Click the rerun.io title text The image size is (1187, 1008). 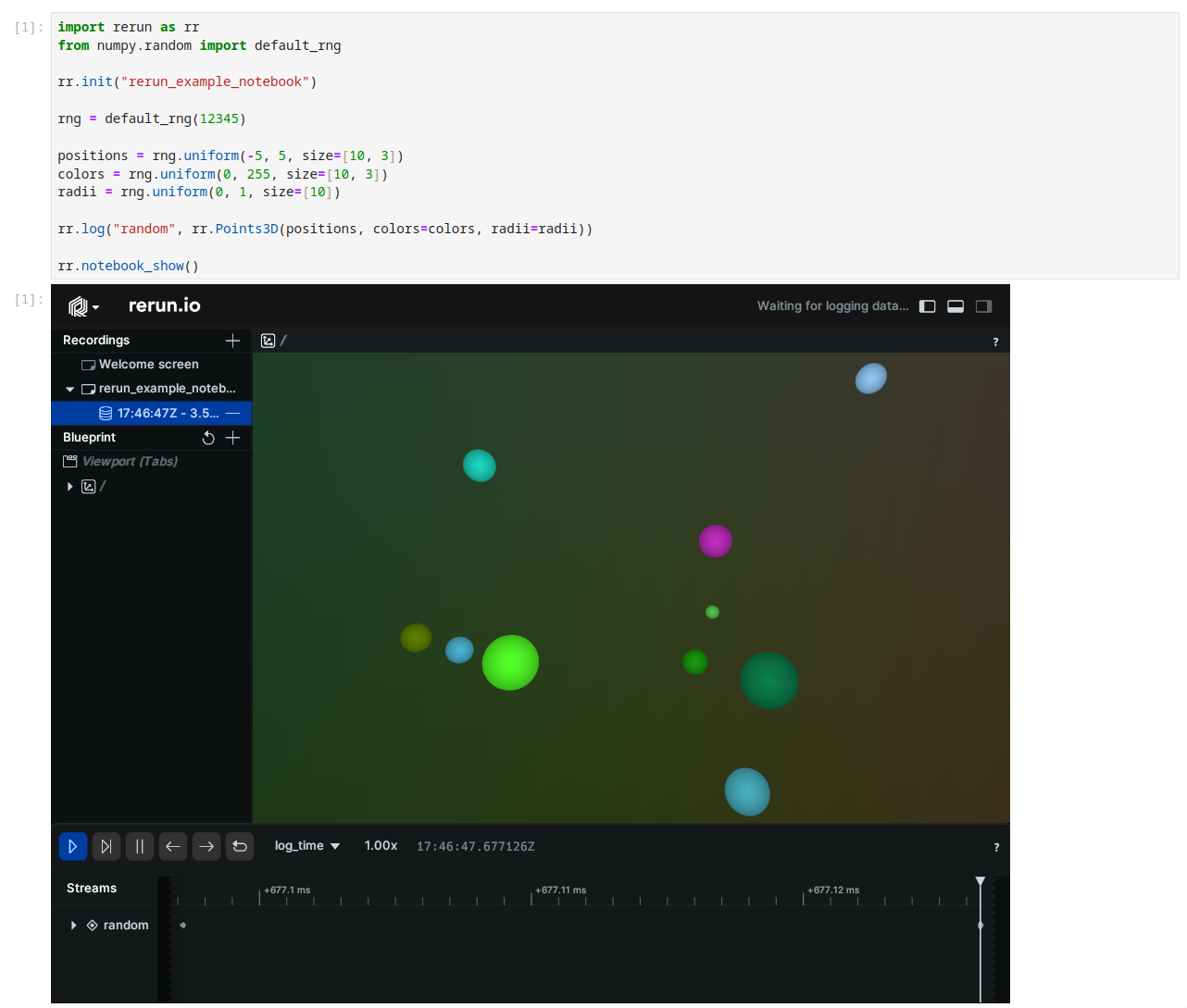click(165, 305)
